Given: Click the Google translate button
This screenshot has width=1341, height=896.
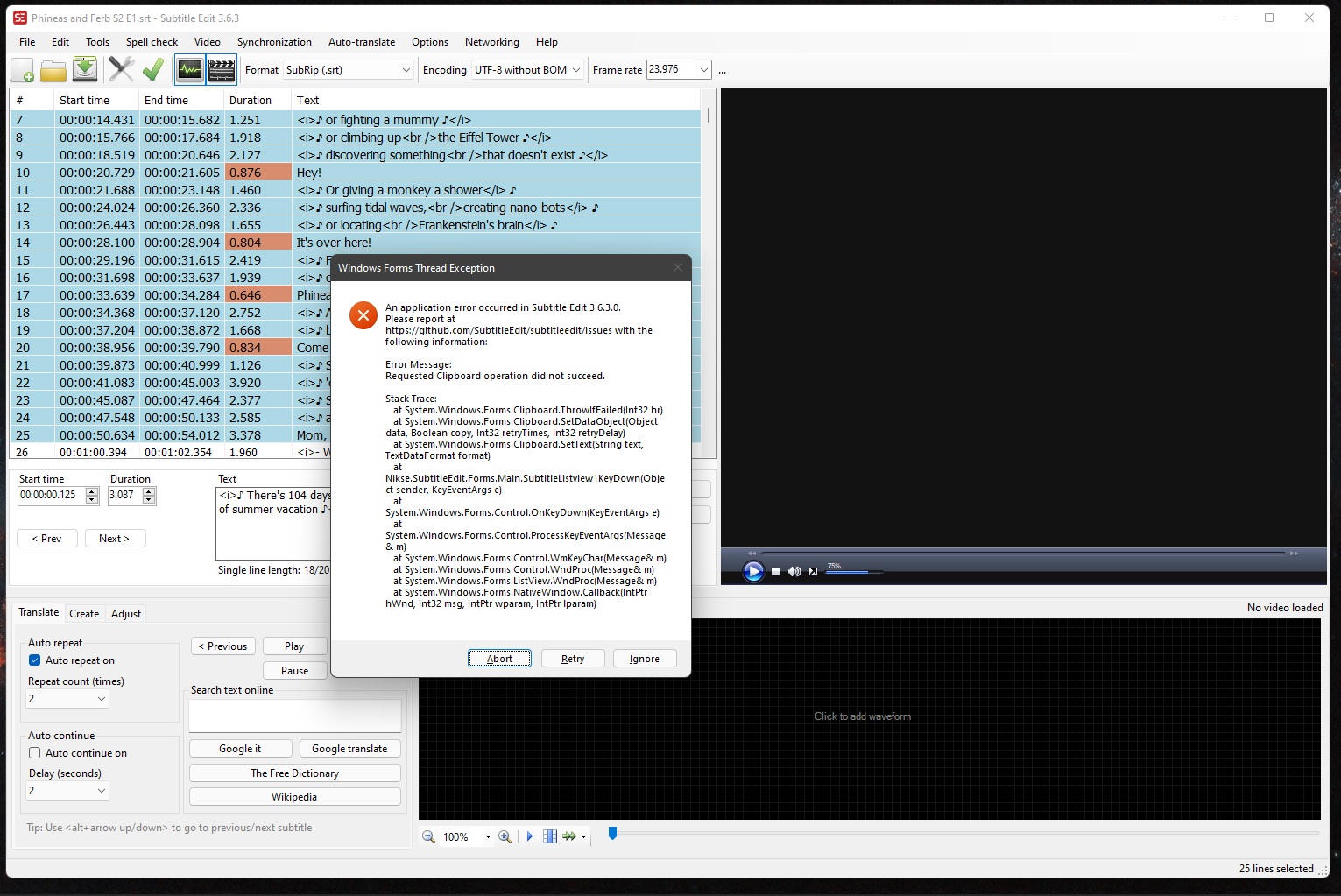Looking at the screenshot, I should coord(349,748).
